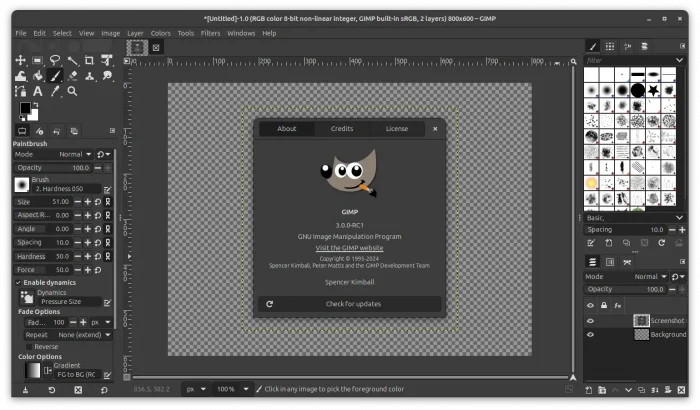Image resolution: width=700 pixels, height=410 pixels.
Task: Select the star-shaped brush in brushes grid
Action: pos(653,90)
